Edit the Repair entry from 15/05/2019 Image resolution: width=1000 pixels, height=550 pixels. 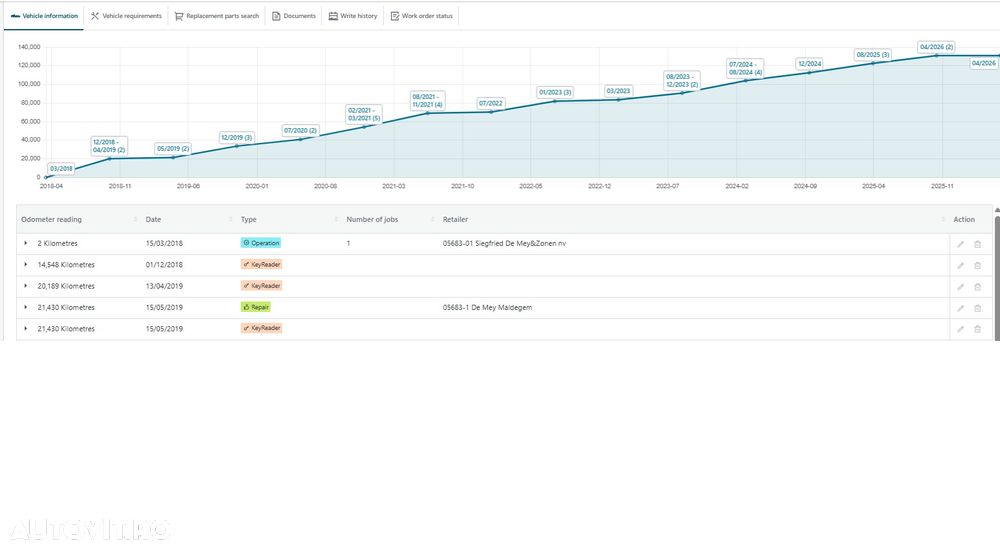[x=960, y=308]
